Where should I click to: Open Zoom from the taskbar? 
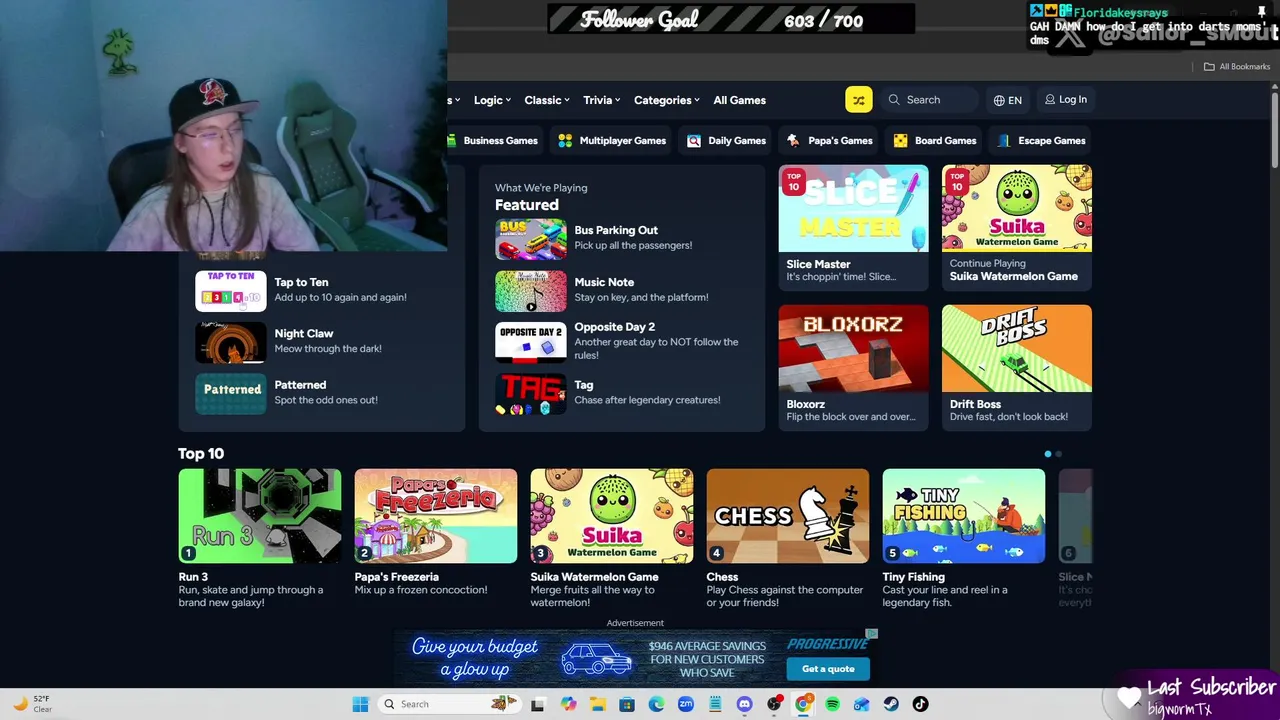(x=685, y=704)
